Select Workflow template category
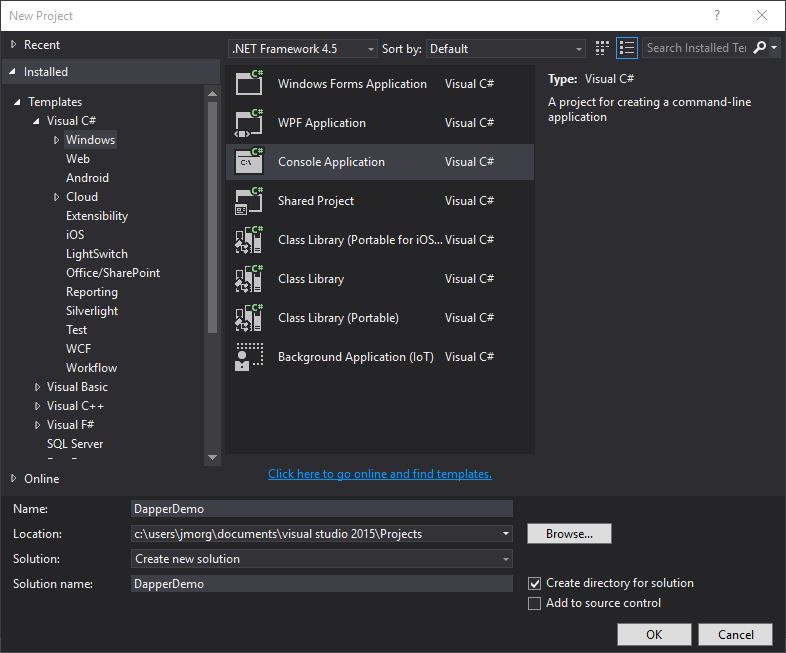 click(x=91, y=368)
